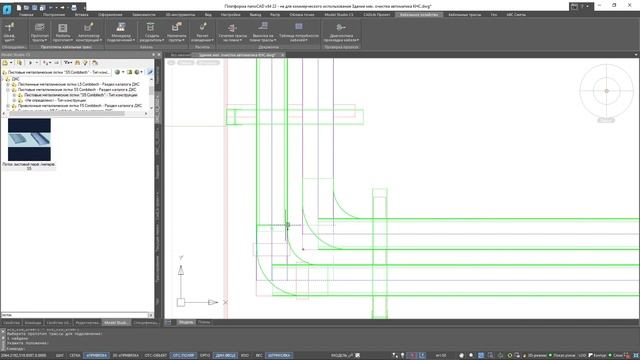
Task: Expand the ДКС root tree node
Action: click(x=3, y=79)
